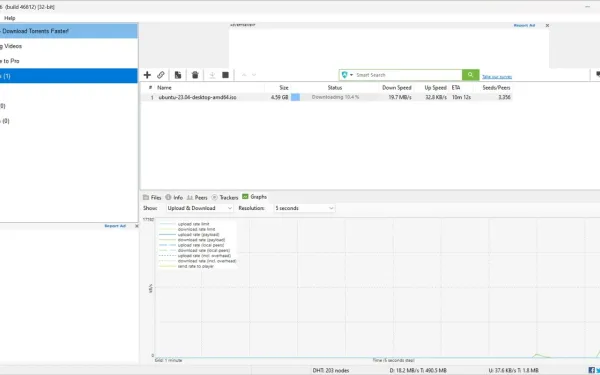Open the Help menu
Screen dimensions: 600x375
coord(10,18)
